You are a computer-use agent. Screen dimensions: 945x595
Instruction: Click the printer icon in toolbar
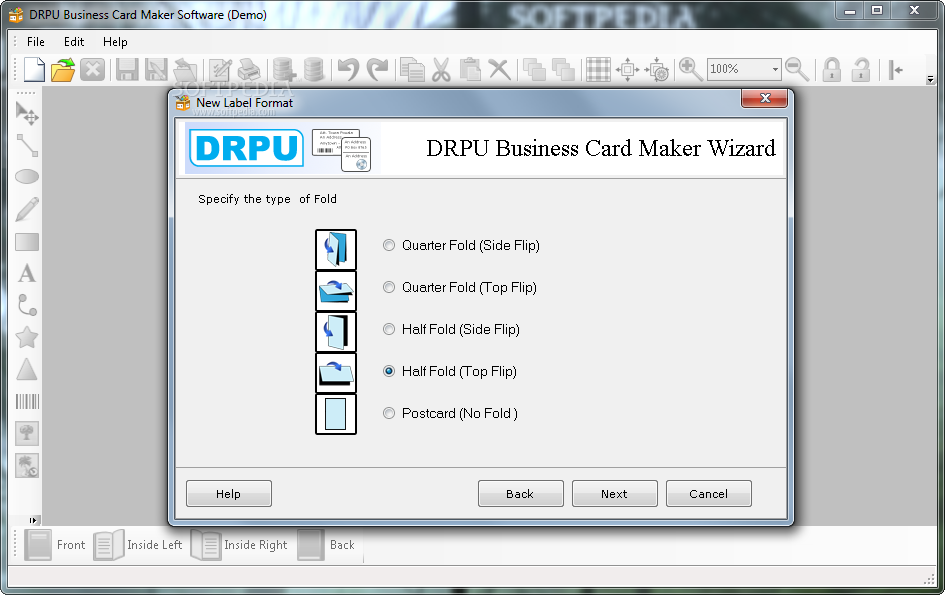tap(249, 69)
